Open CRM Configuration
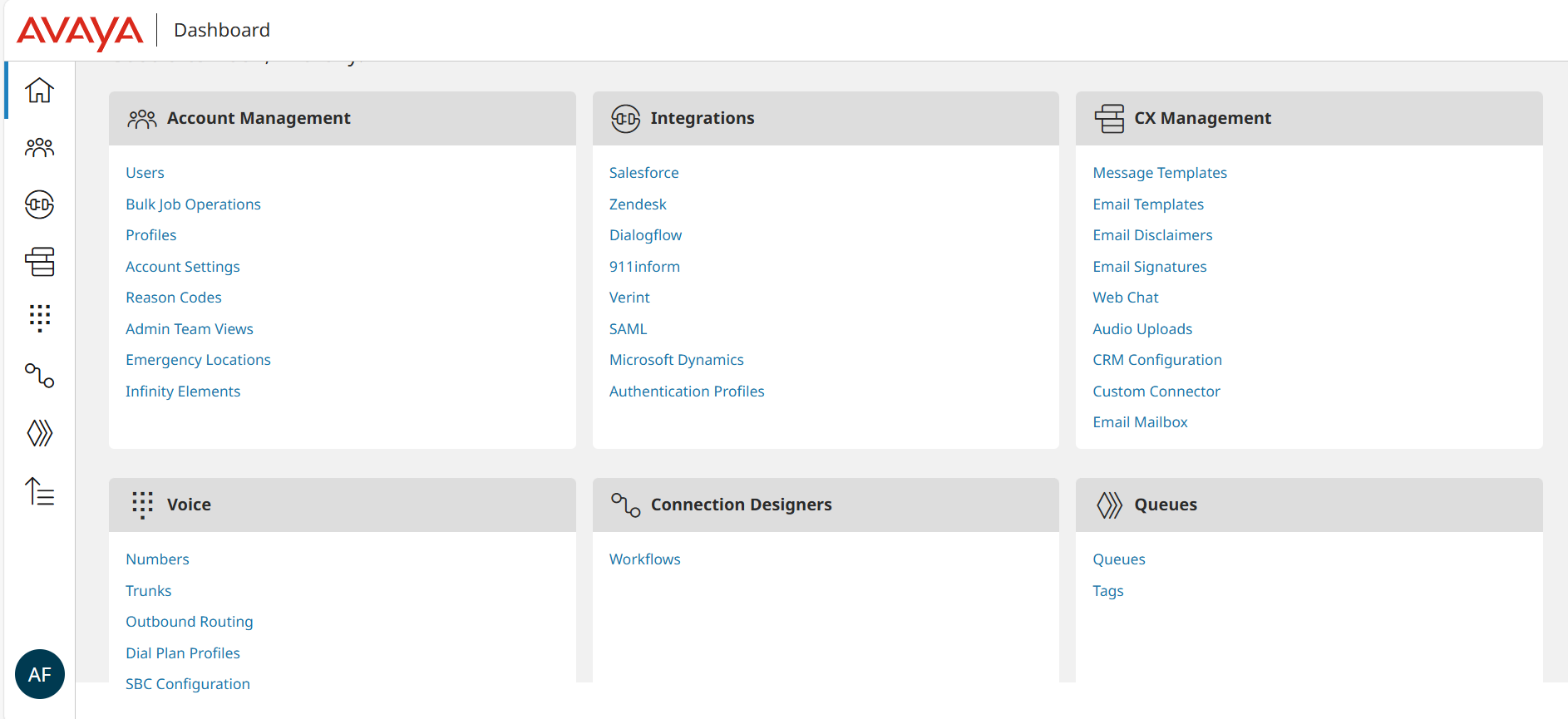The height and width of the screenshot is (719, 1568). click(1157, 360)
